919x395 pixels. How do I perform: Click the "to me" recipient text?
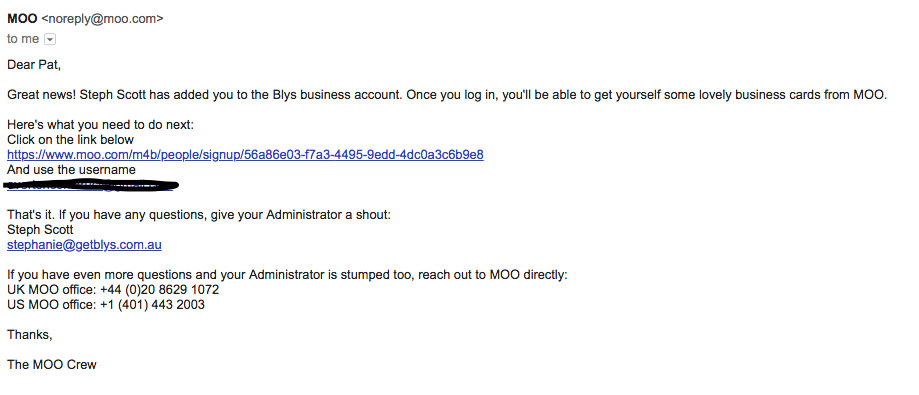(23, 39)
